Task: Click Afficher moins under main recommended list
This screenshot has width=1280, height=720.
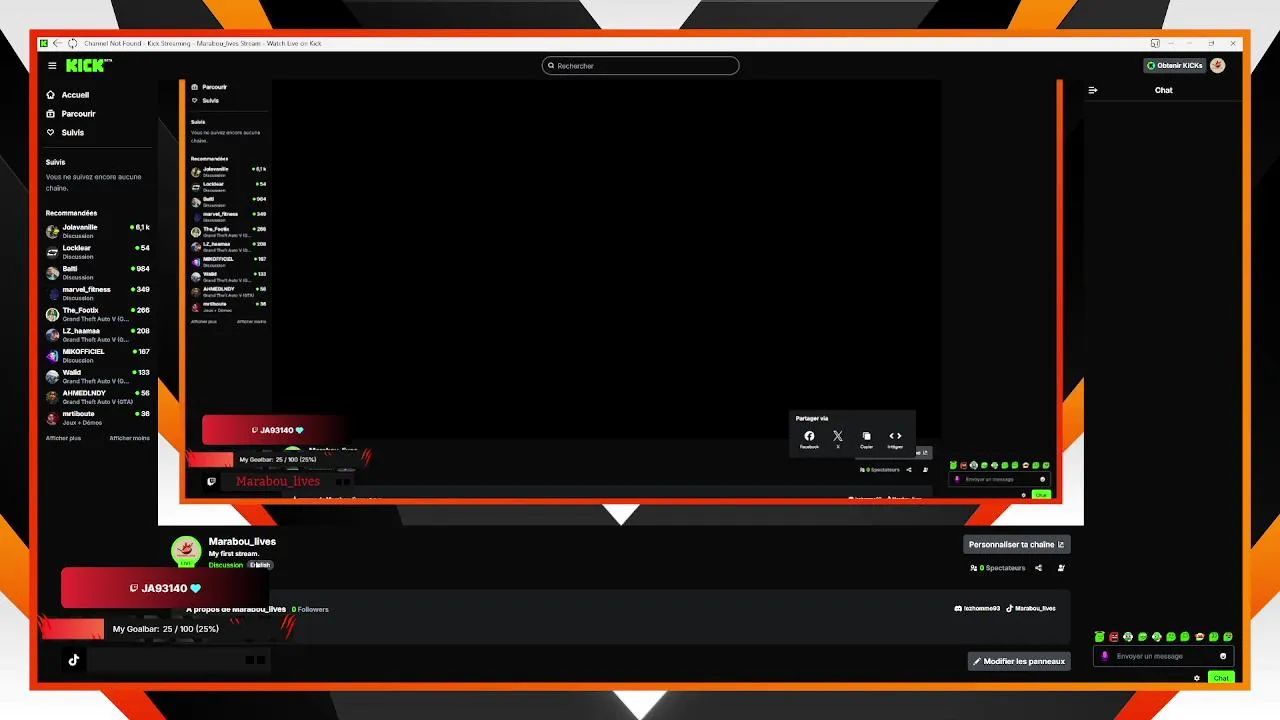Action: [130, 438]
